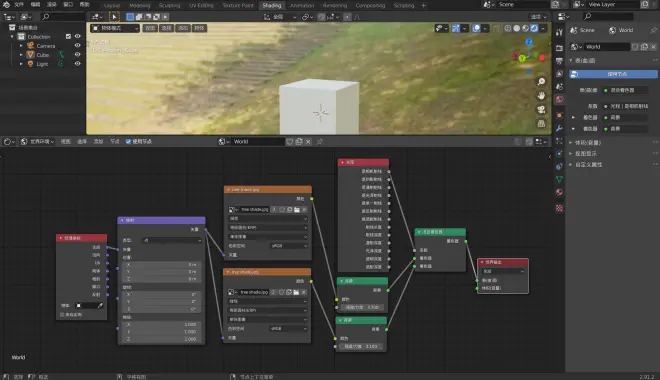Open the Animation workspace tab

[302, 5]
